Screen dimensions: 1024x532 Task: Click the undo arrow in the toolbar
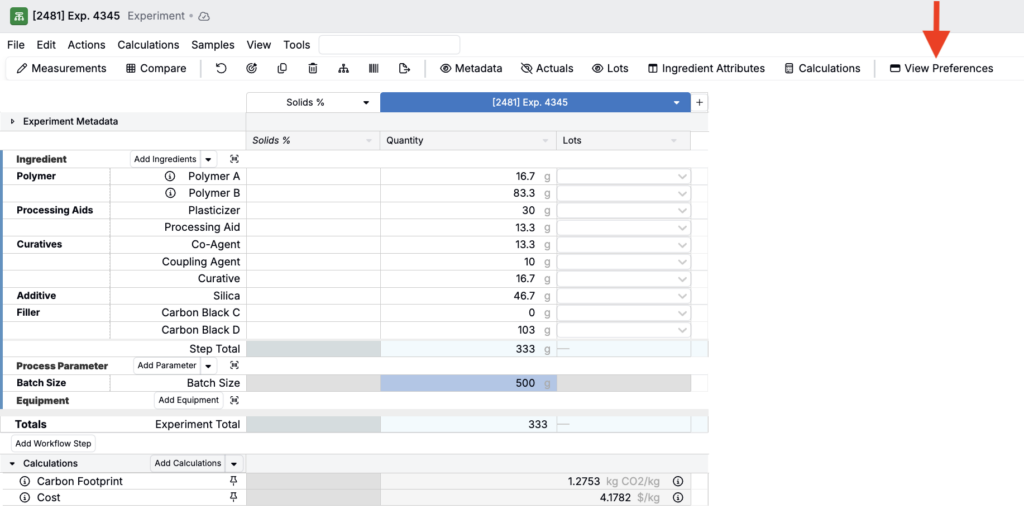click(221, 68)
